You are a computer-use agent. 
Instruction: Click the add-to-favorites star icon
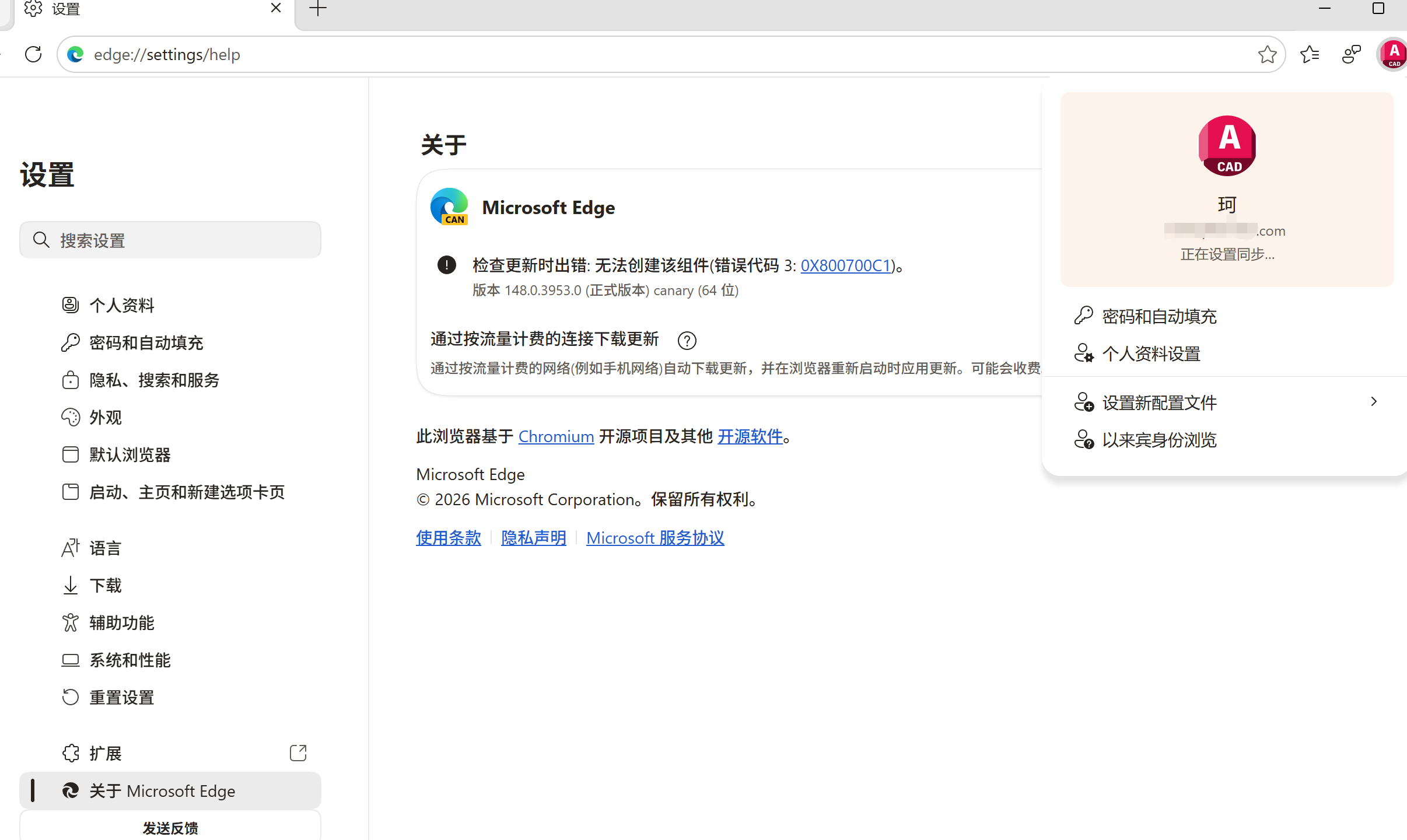pyautogui.click(x=1266, y=54)
